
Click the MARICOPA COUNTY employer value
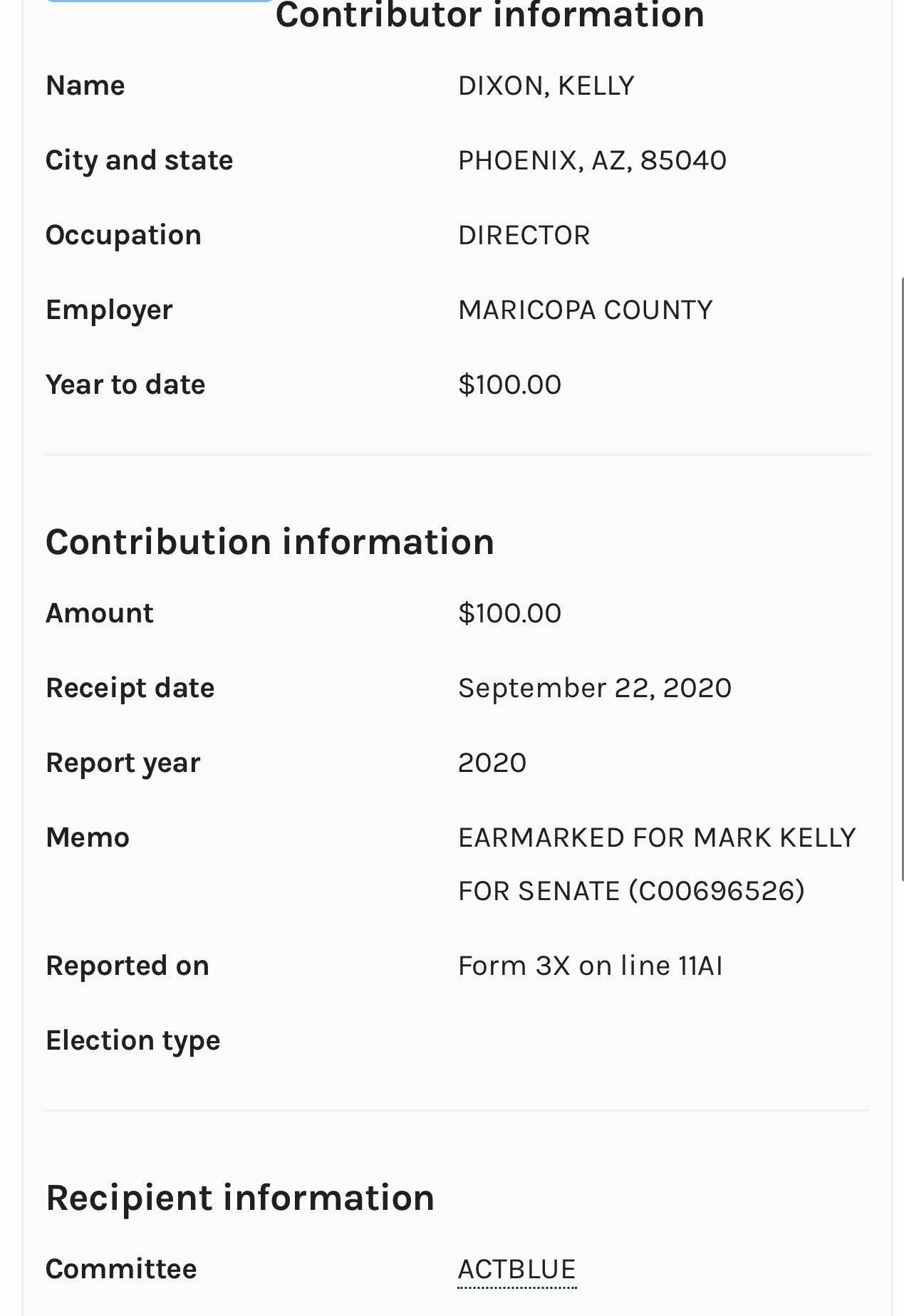[585, 310]
